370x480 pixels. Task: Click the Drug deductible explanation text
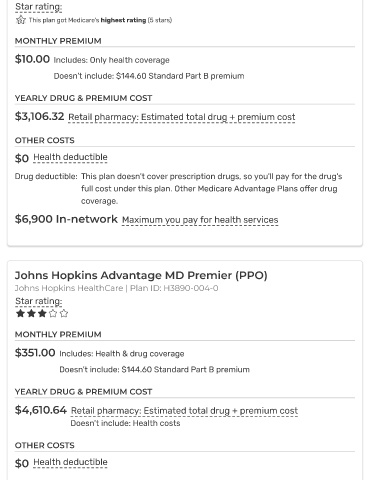(212, 189)
